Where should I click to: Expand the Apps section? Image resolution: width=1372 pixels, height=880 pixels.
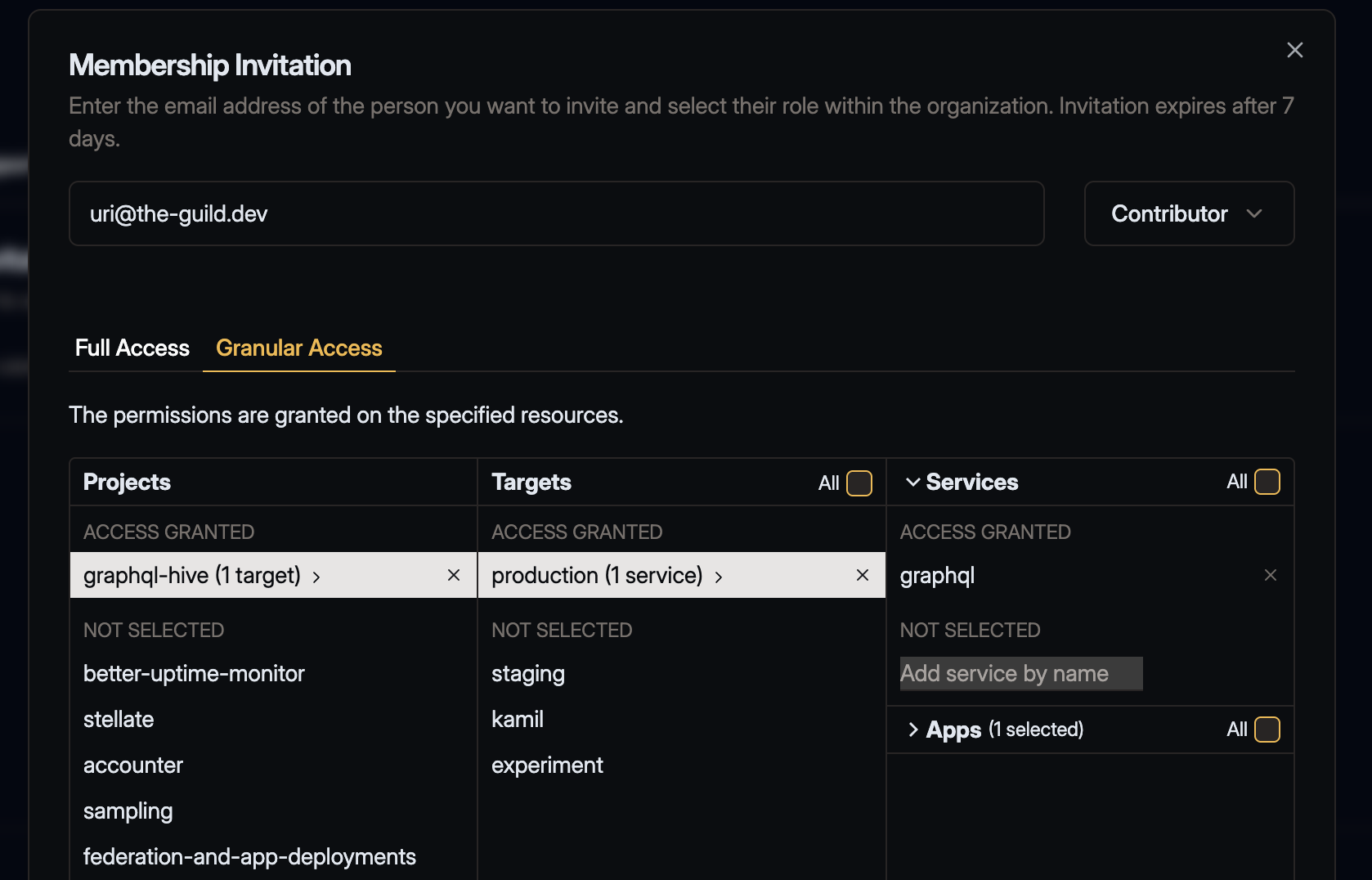point(913,730)
